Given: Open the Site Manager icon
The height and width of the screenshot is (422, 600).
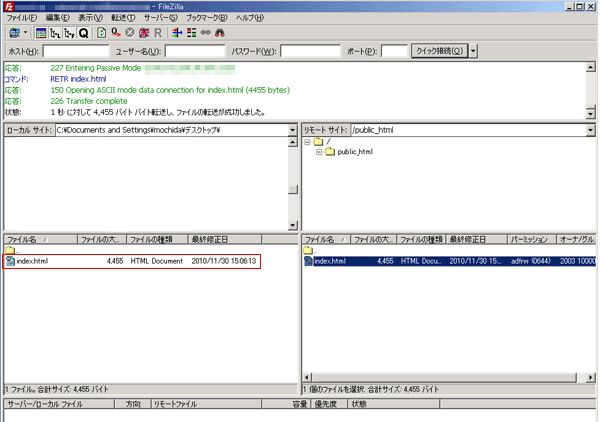Looking at the screenshot, I should coord(15,33).
